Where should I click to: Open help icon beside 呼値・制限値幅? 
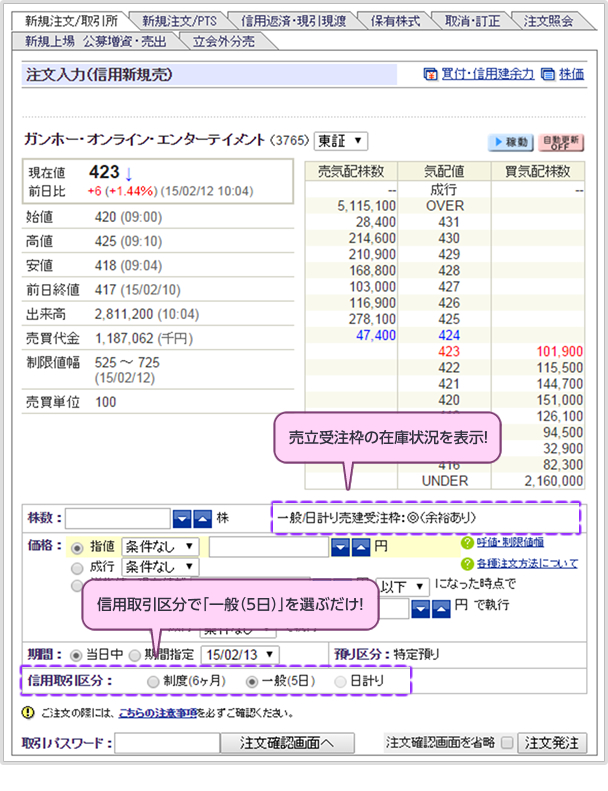point(467,543)
